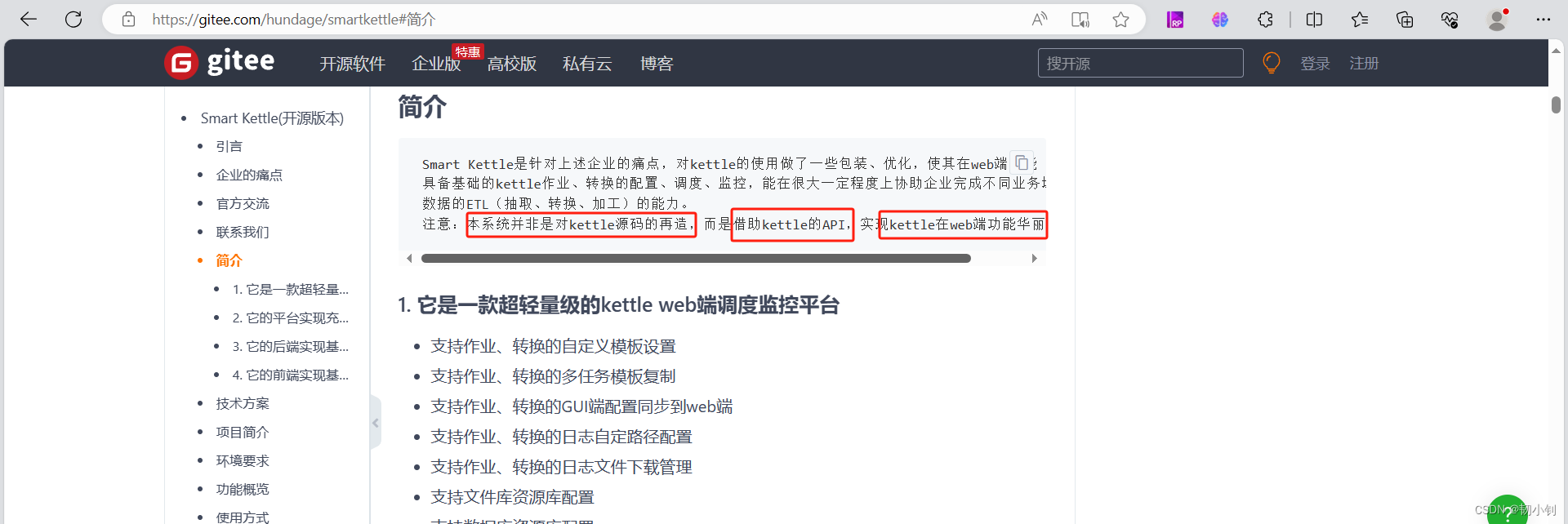1568x524 pixels.
Task: Jump to 环境要求 section
Action: [243, 460]
